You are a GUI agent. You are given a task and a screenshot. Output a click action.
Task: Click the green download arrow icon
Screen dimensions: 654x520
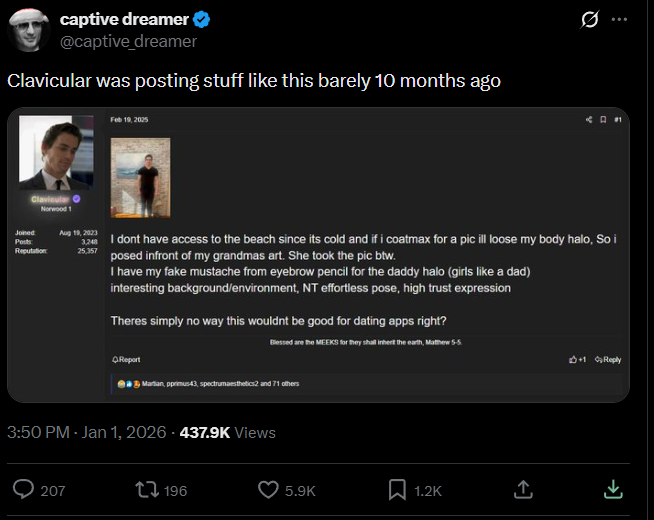614,489
